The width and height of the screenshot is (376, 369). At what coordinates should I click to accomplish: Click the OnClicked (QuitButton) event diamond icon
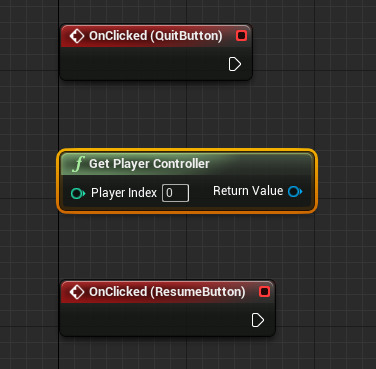[x=77, y=36]
